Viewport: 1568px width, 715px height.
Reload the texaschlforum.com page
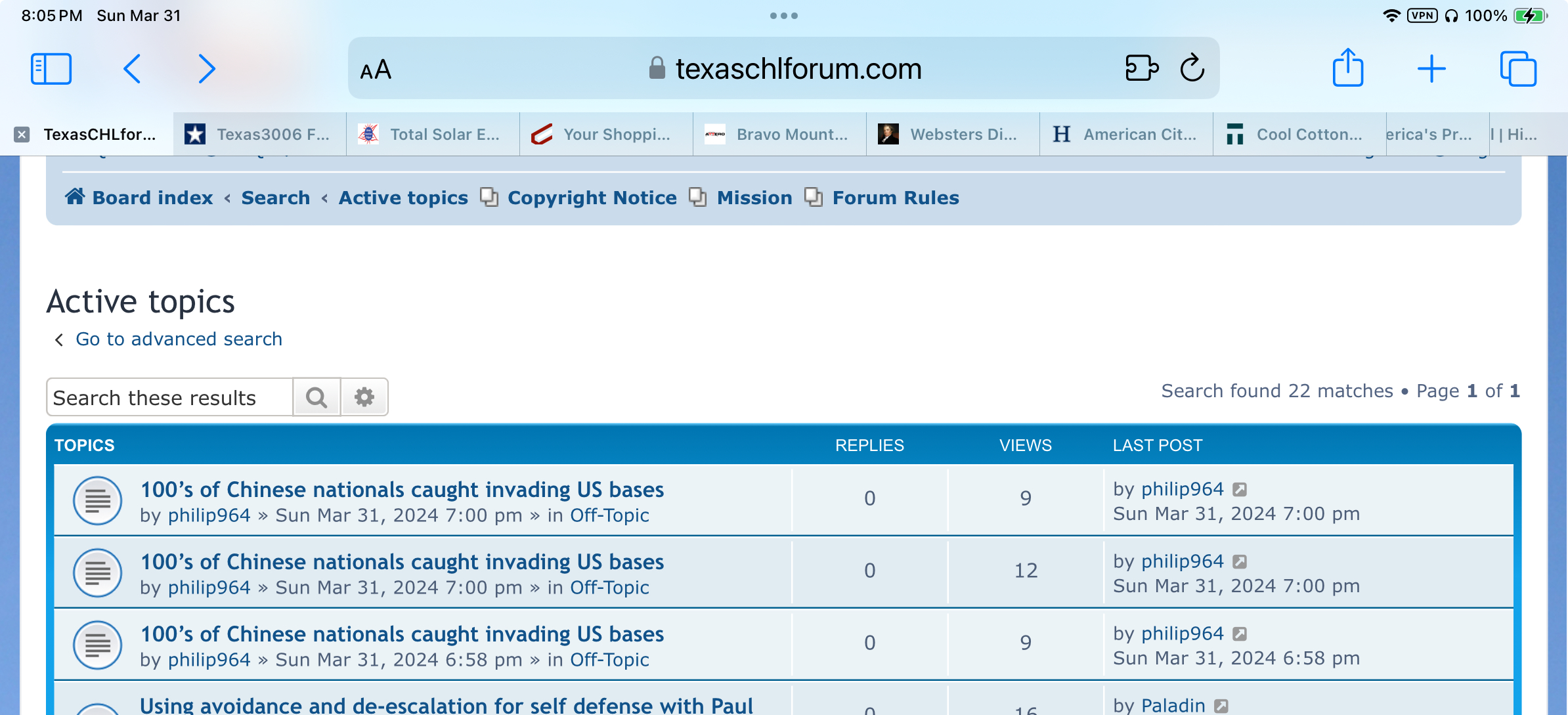(x=1192, y=68)
